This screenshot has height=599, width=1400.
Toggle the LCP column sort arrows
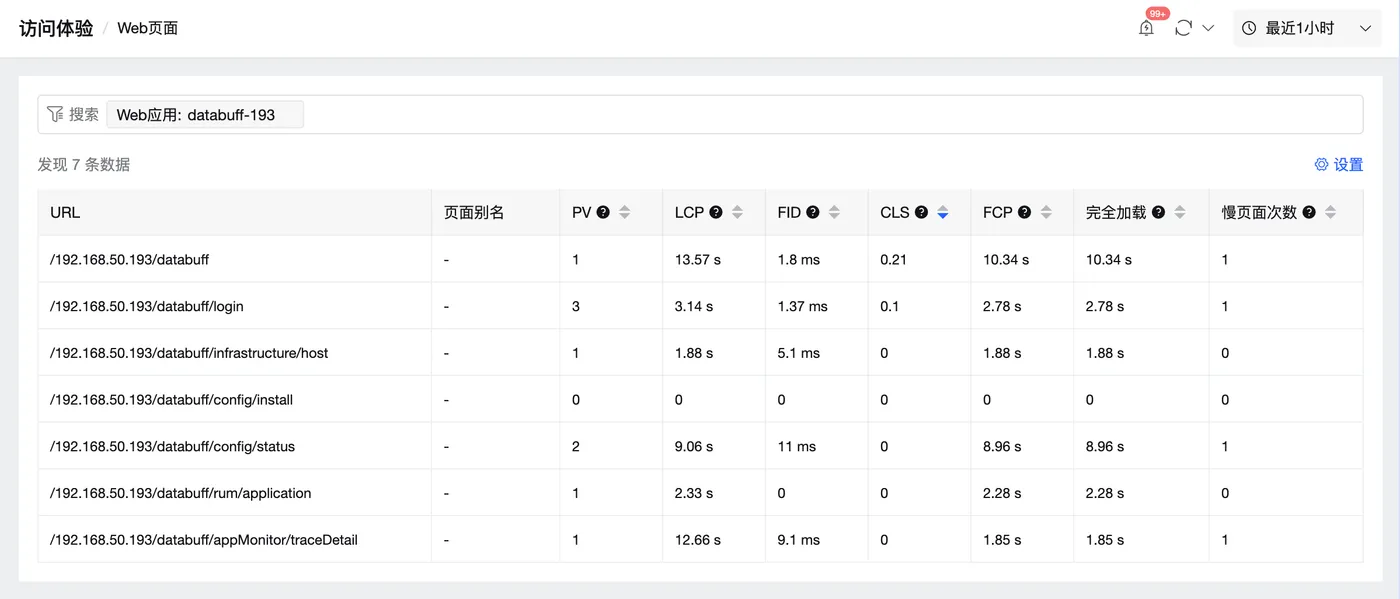pyautogui.click(x=738, y=212)
